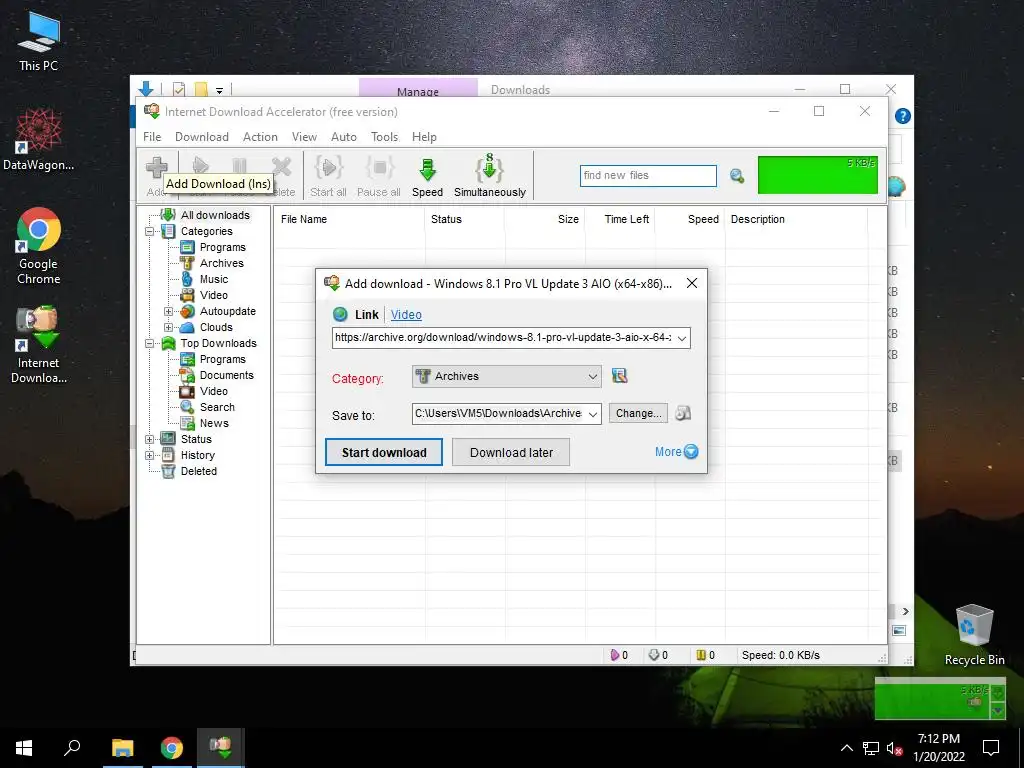Open the View menu
This screenshot has height=768, width=1024.
click(x=304, y=136)
